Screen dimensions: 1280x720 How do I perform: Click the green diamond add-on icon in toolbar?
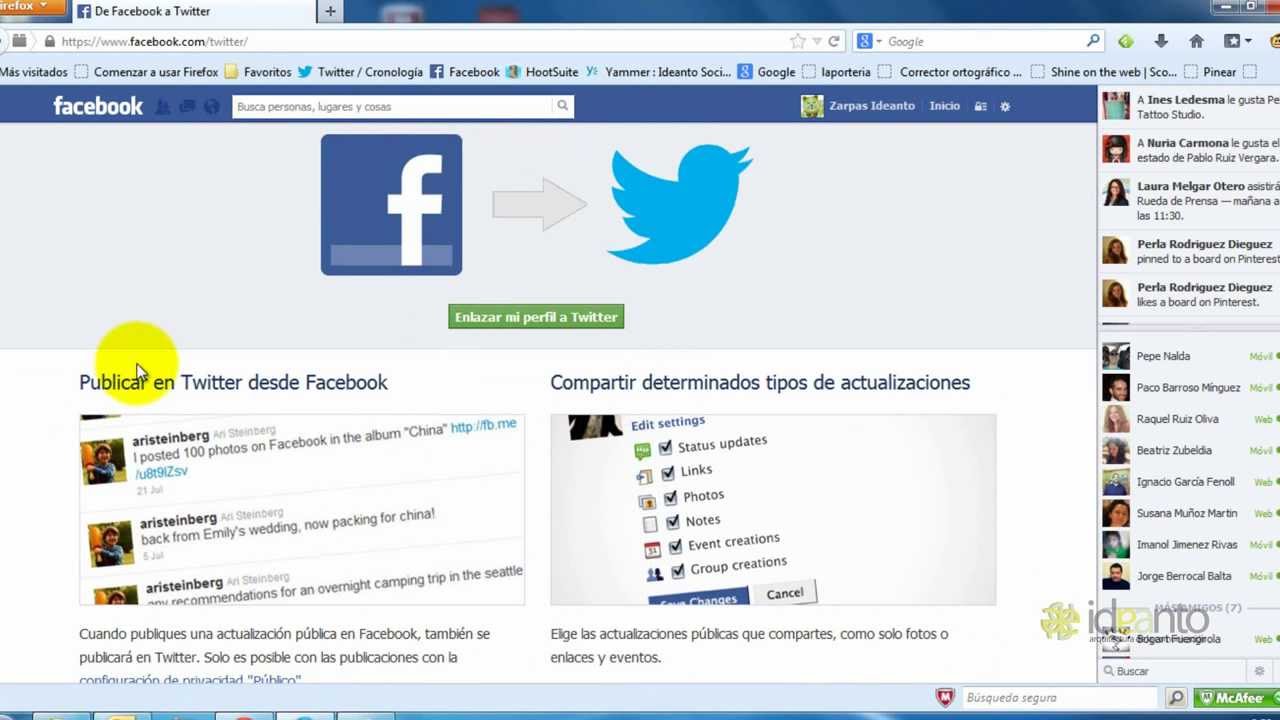[x=1126, y=41]
